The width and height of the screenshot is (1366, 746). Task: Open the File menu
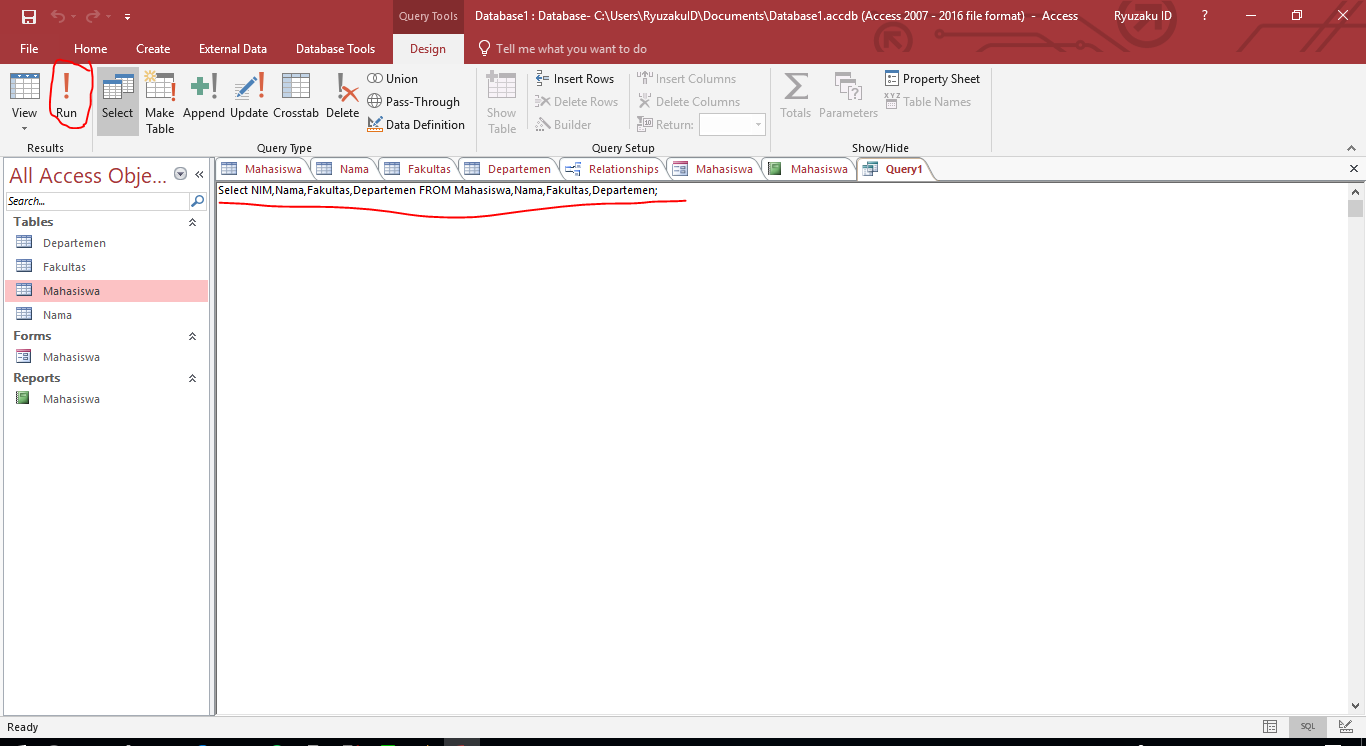(29, 49)
